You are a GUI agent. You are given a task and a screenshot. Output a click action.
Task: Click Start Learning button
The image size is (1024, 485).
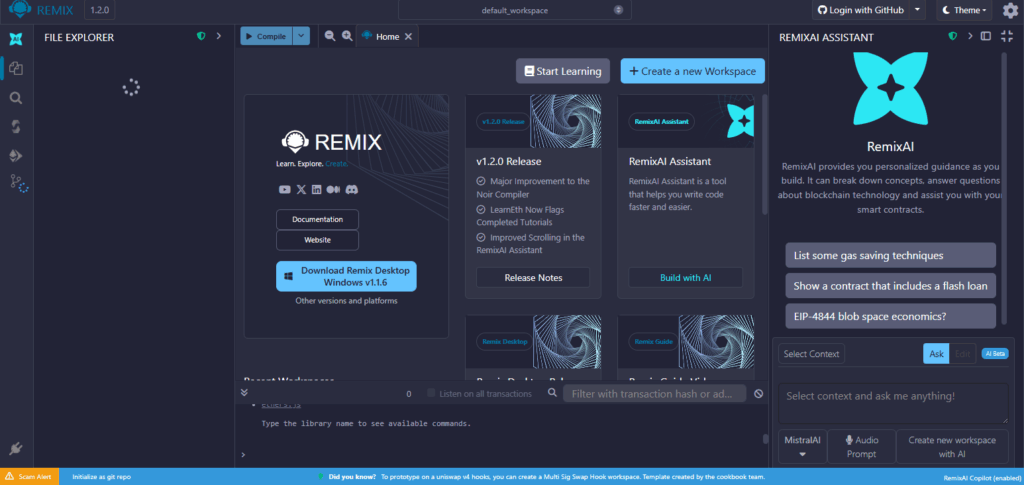coord(562,71)
